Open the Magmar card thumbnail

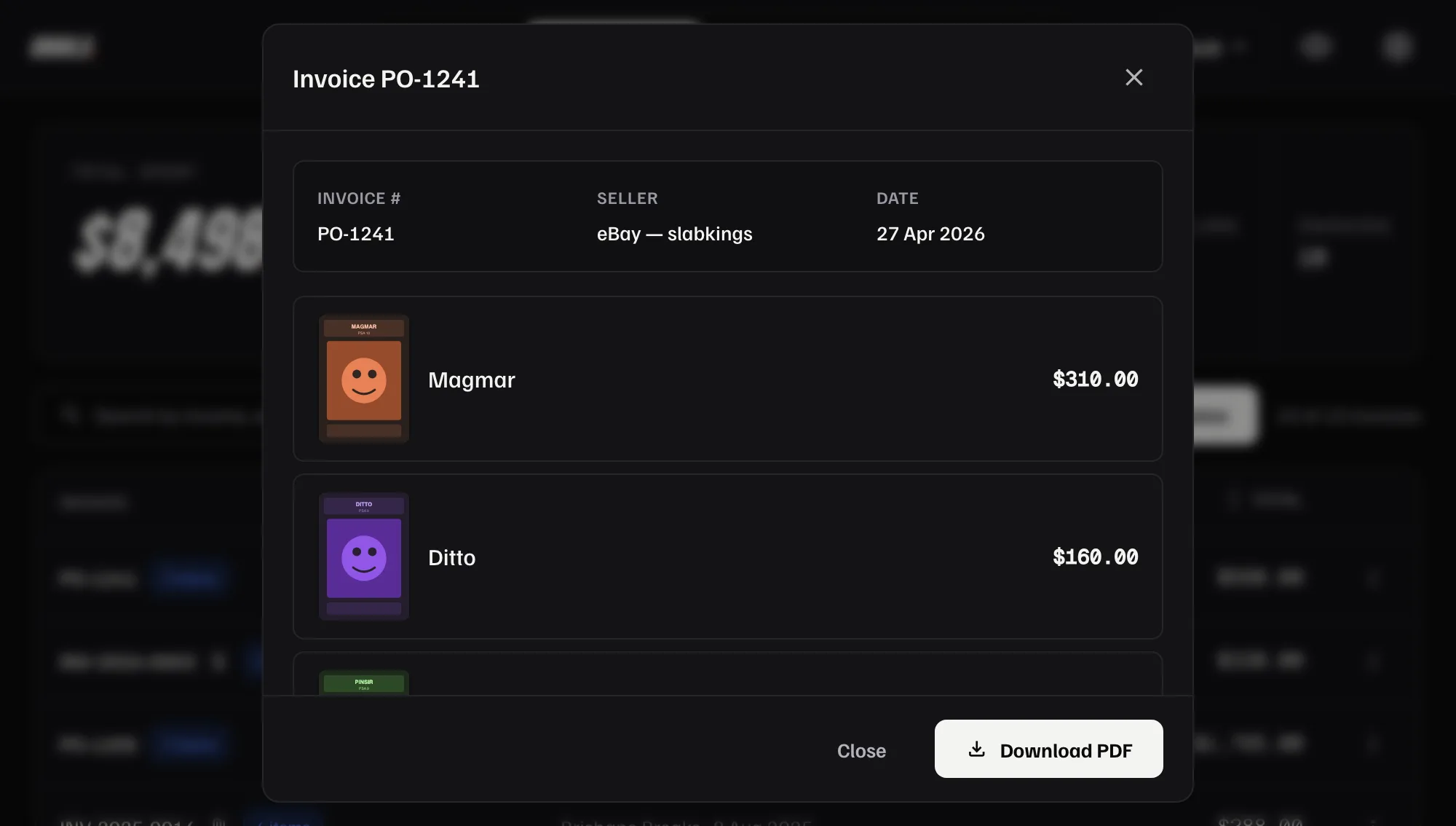(364, 379)
